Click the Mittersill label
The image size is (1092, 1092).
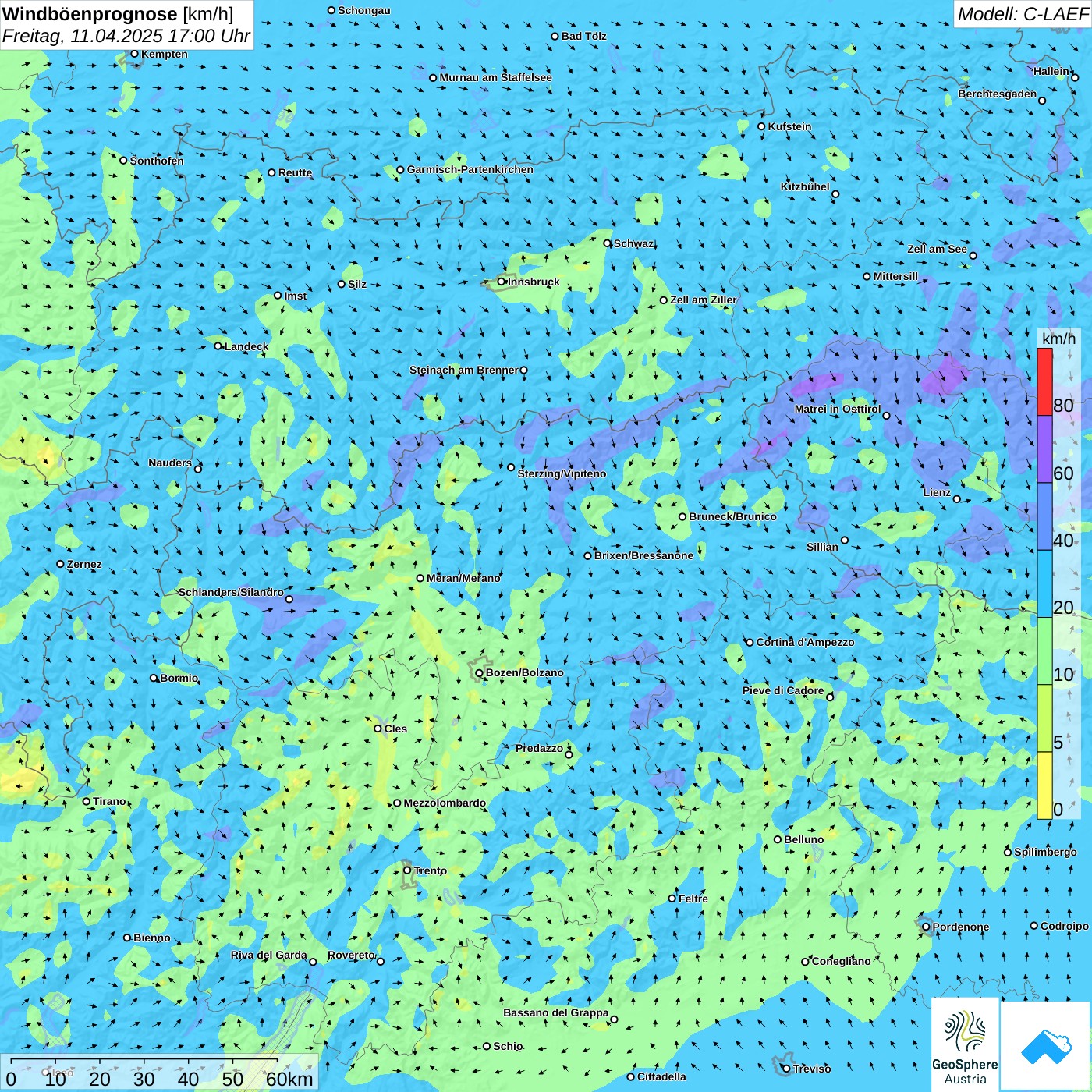(895, 276)
